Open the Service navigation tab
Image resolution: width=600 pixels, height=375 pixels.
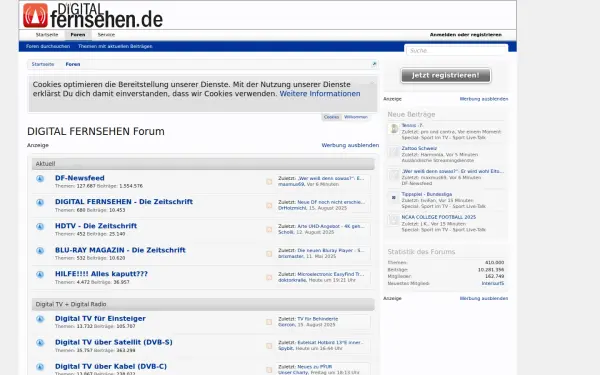pos(106,35)
